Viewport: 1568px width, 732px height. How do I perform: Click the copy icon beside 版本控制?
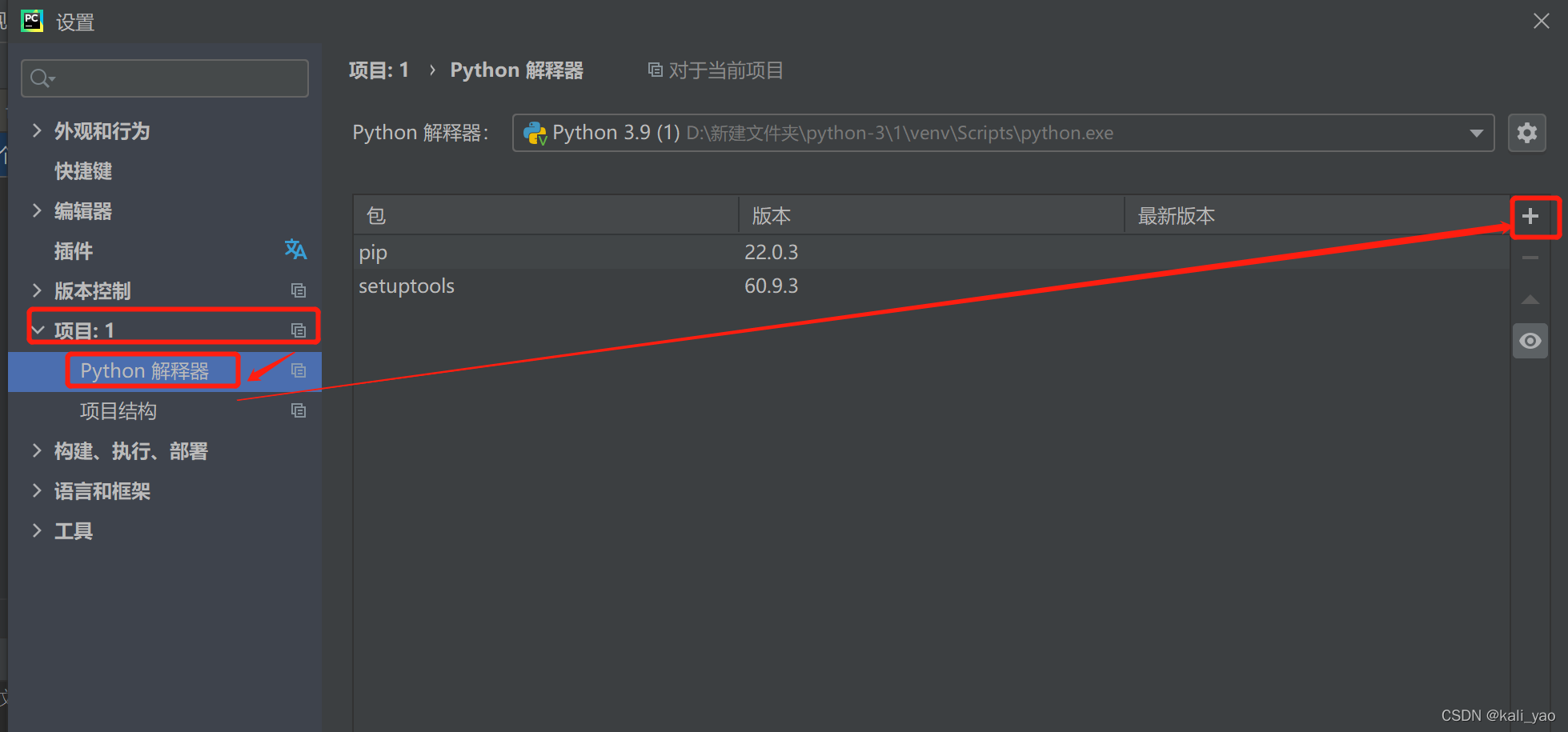click(x=299, y=290)
